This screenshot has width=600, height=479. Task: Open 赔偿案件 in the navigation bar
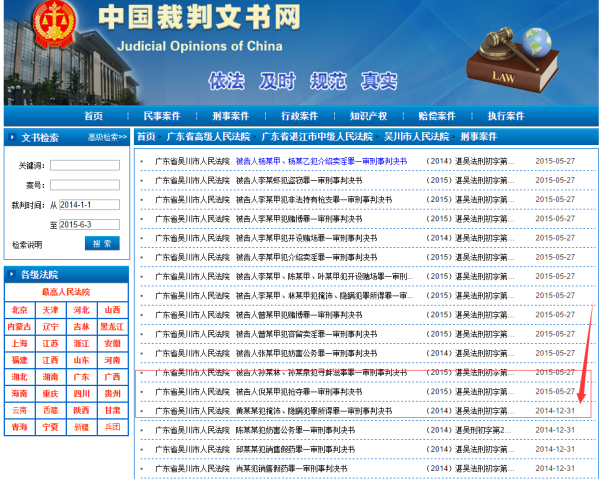pos(437,116)
